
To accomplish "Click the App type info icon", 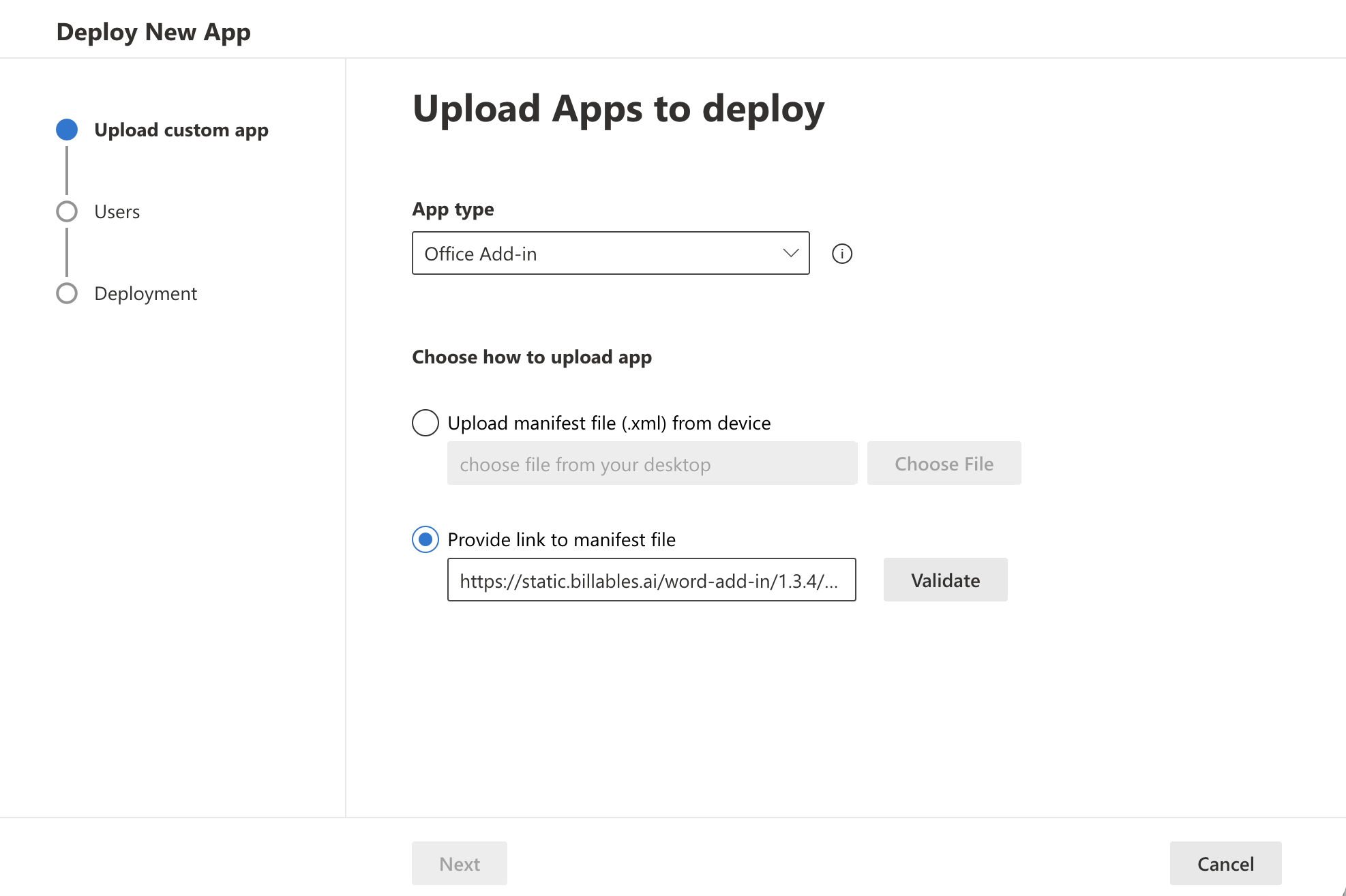I will 842,254.
